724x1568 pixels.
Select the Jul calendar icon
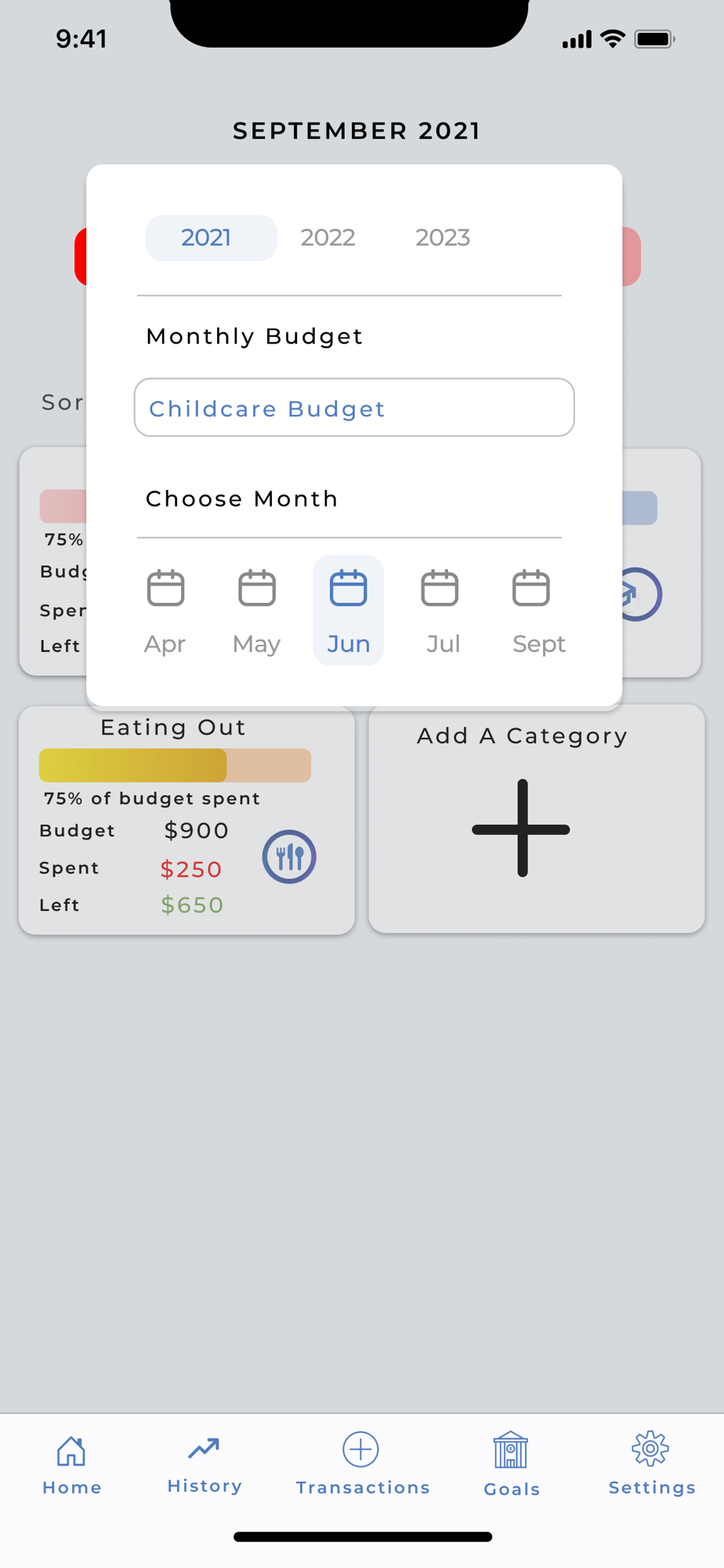(440, 588)
